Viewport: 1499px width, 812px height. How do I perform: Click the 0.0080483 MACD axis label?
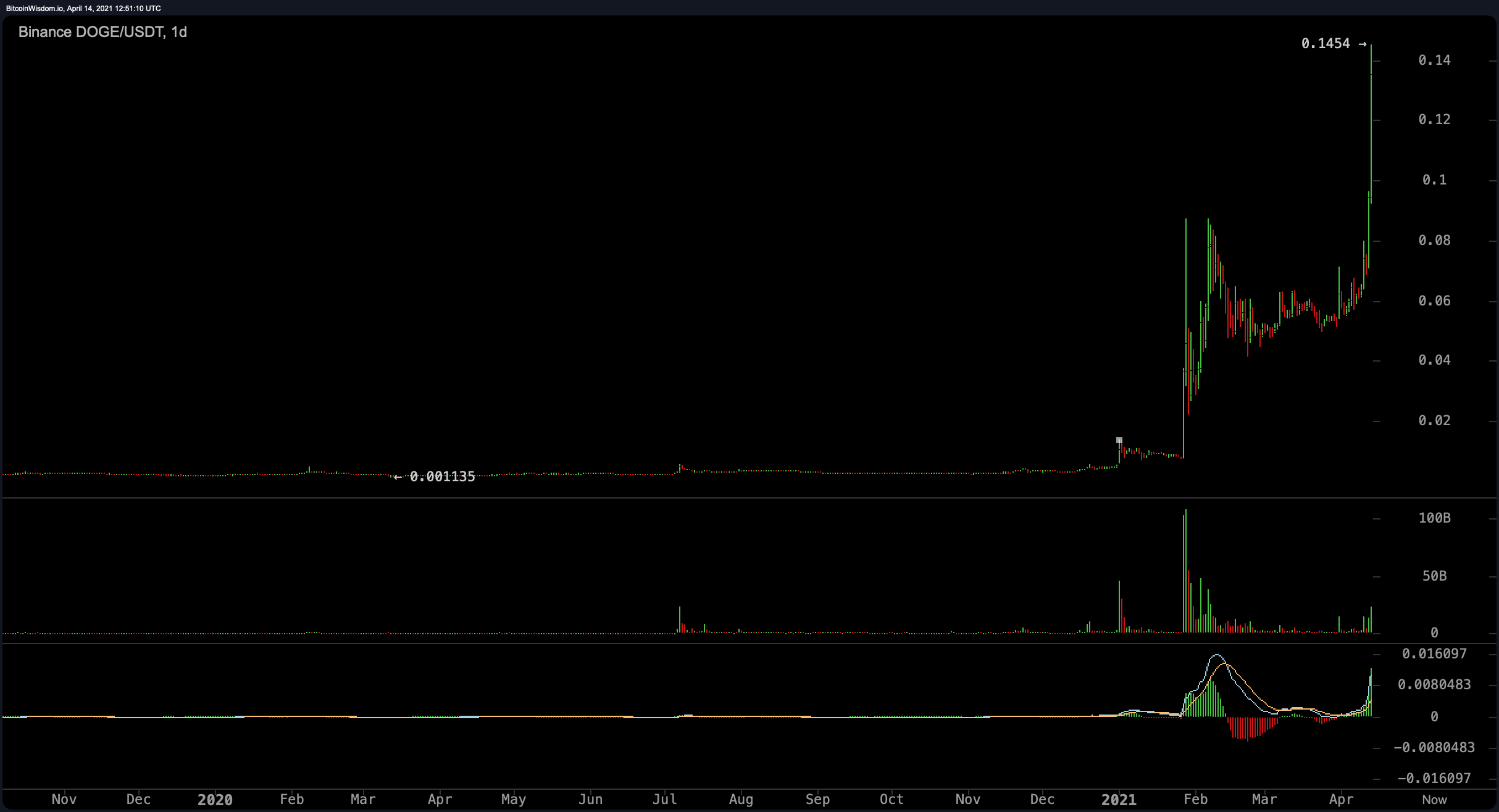tap(1434, 685)
